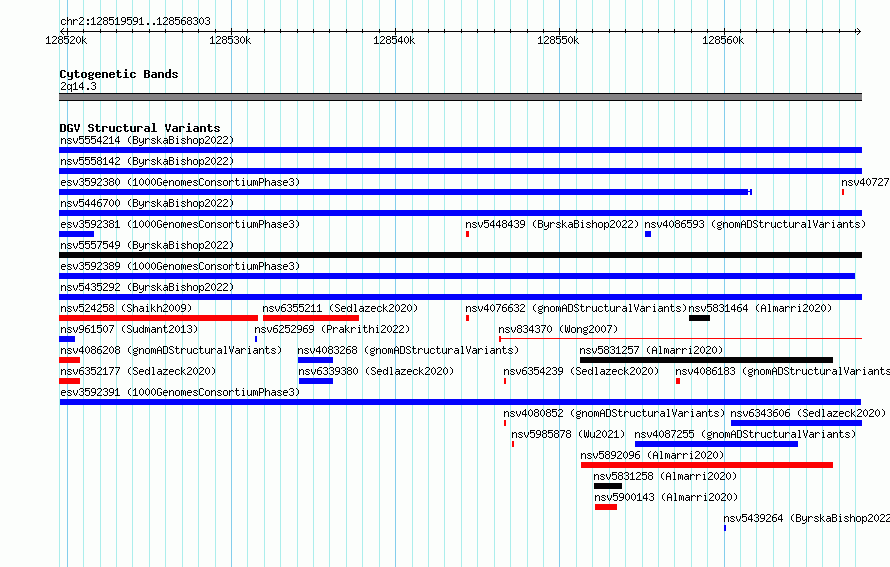
Task: Select the nsv961507 (Sudmant2013) label
Action: (129, 329)
